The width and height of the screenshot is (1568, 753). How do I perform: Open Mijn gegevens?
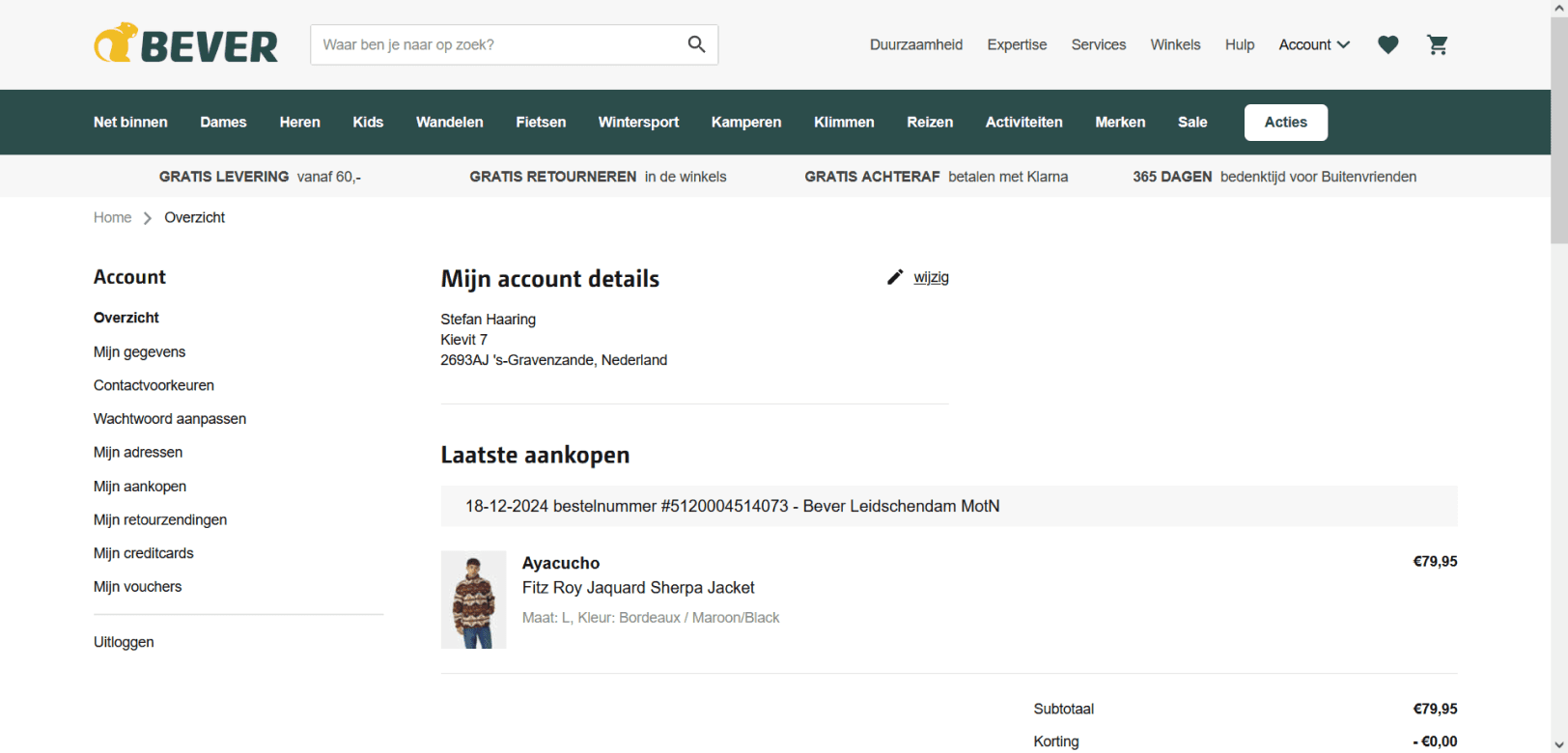139,351
